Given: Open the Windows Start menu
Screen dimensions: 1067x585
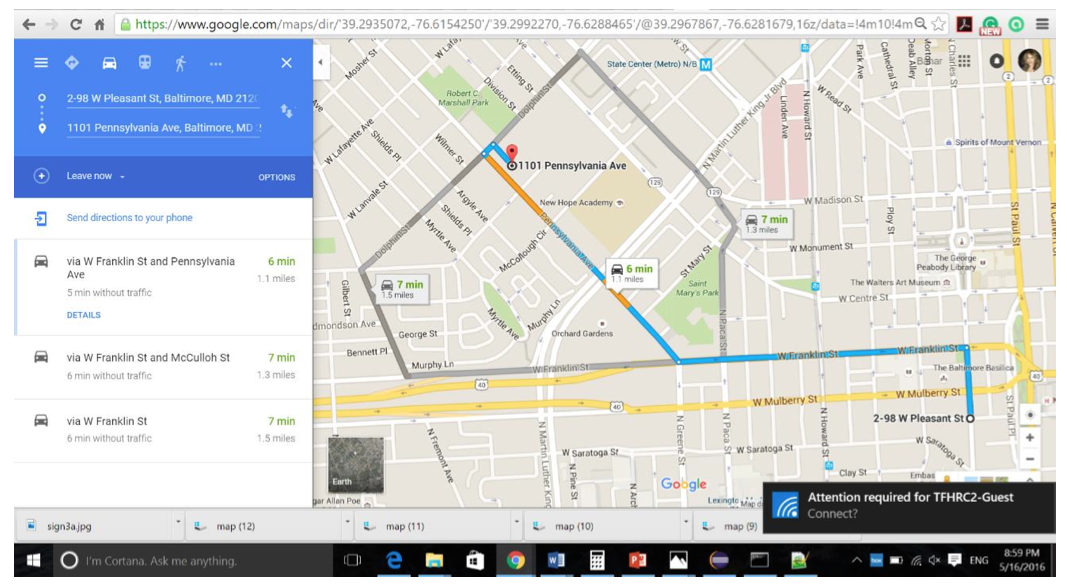Looking at the screenshot, I should pyautogui.click(x=32, y=561).
